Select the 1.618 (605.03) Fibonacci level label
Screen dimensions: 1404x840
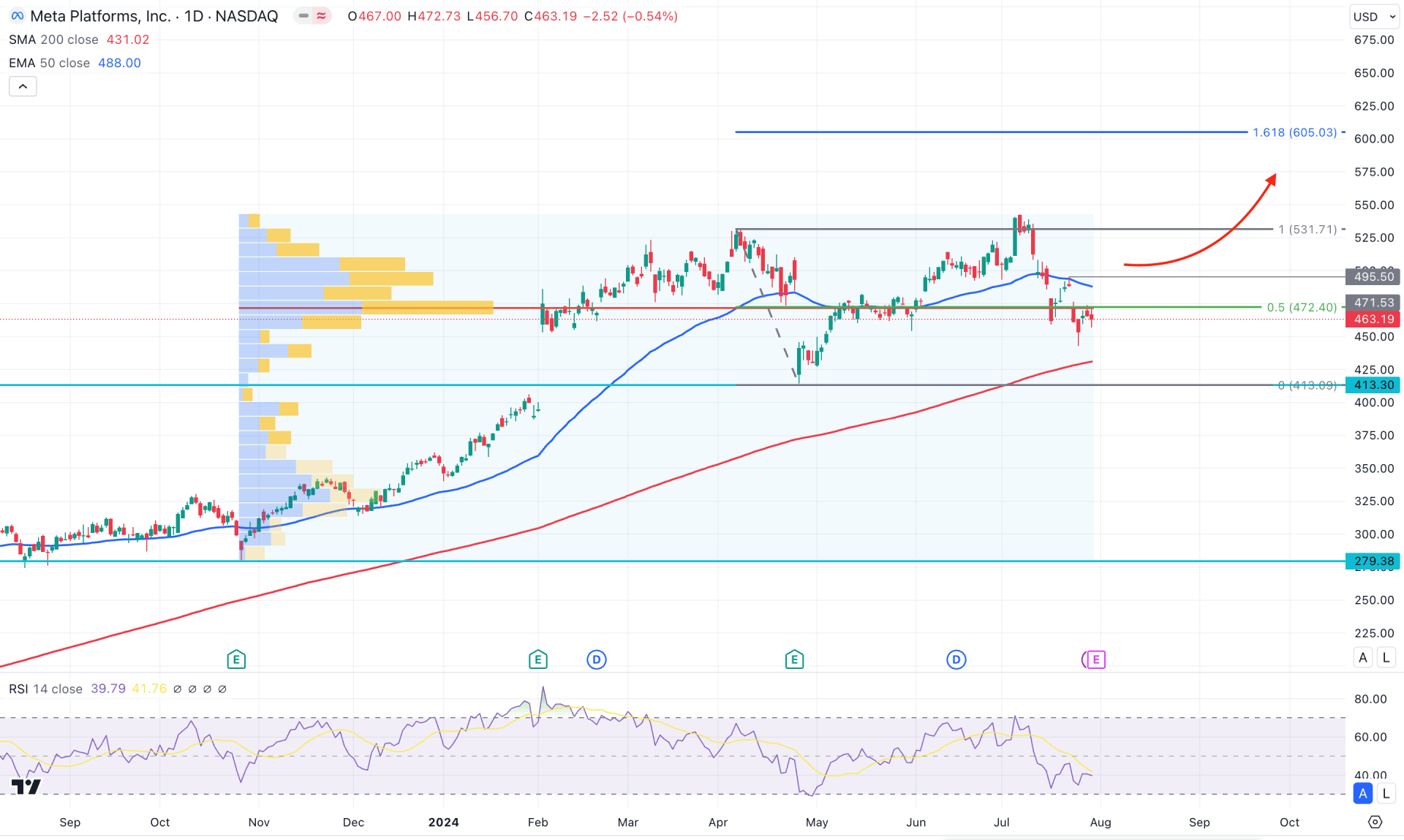(1294, 132)
